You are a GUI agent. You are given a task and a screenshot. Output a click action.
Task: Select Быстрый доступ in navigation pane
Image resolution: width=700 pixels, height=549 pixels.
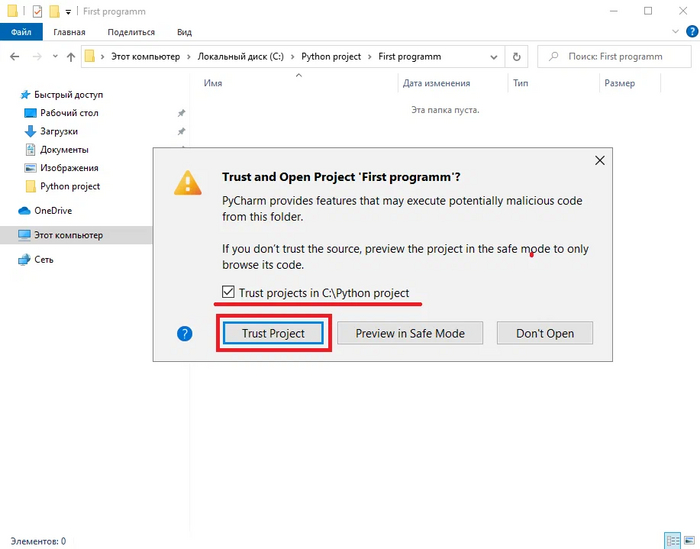tap(68, 95)
